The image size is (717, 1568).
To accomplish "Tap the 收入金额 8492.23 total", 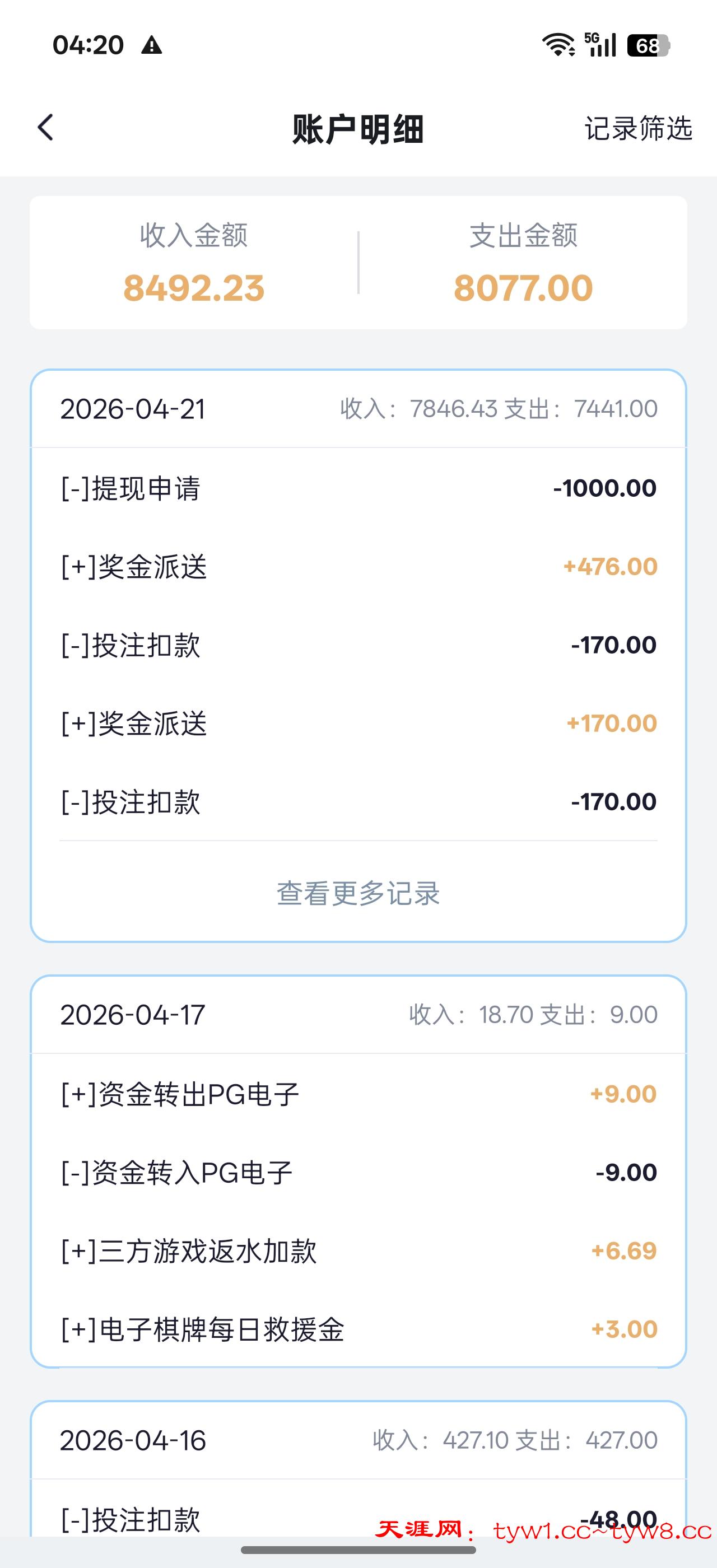I will click(194, 287).
